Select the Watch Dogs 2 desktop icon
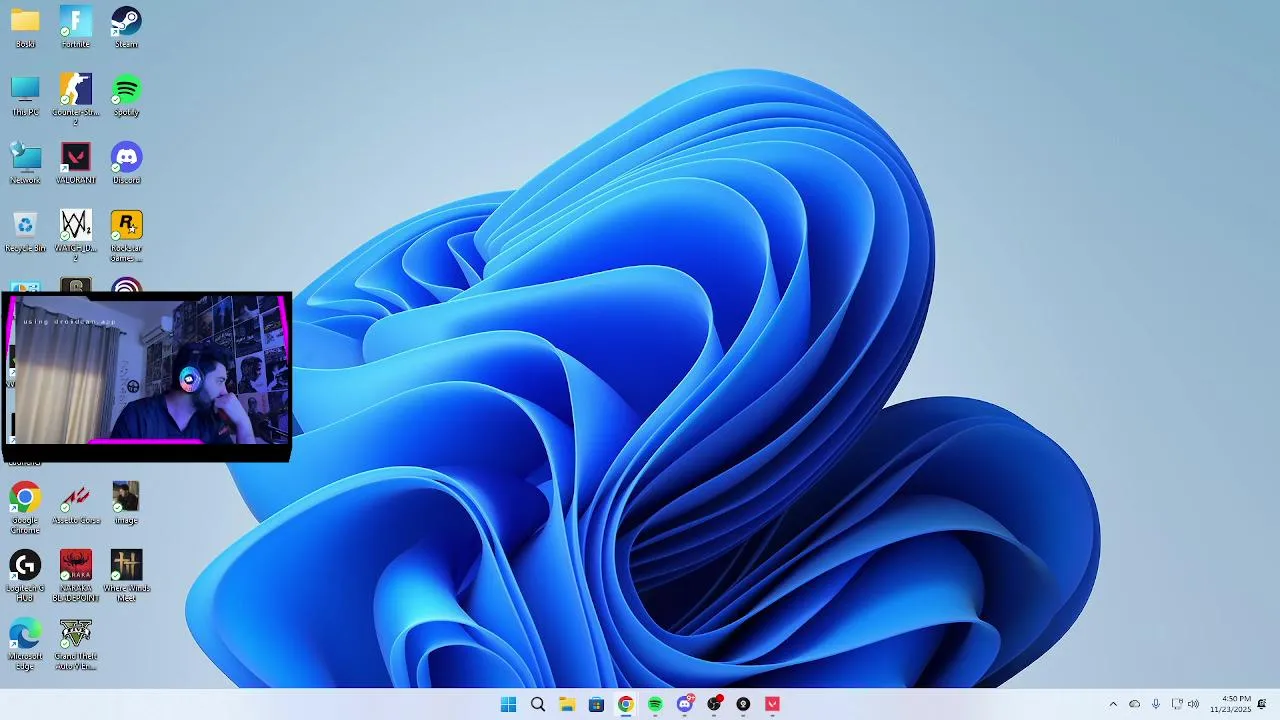This screenshot has height=720, width=1280. pyautogui.click(x=75, y=236)
